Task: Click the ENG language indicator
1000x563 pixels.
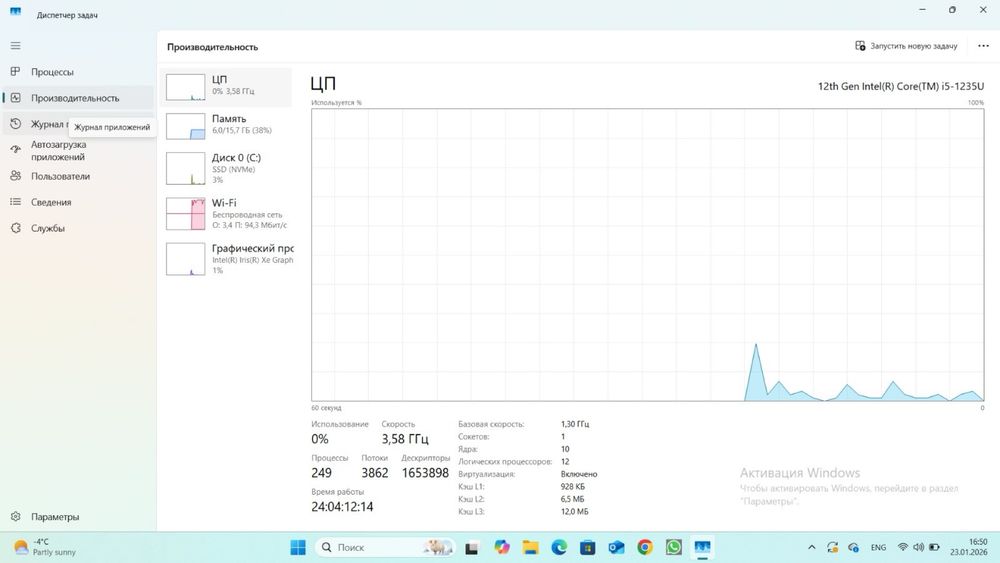Action: tap(878, 547)
